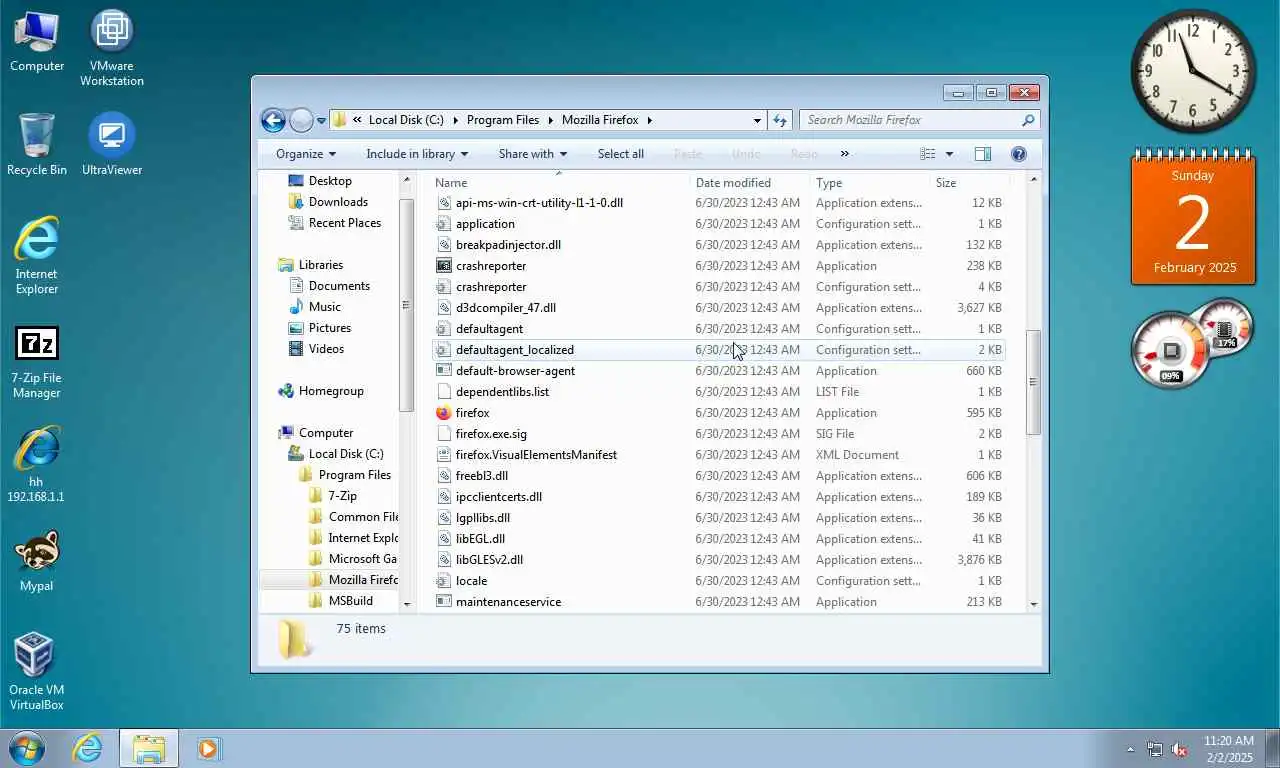Click the search magnifier icon

pyautogui.click(x=1027, y=120)
